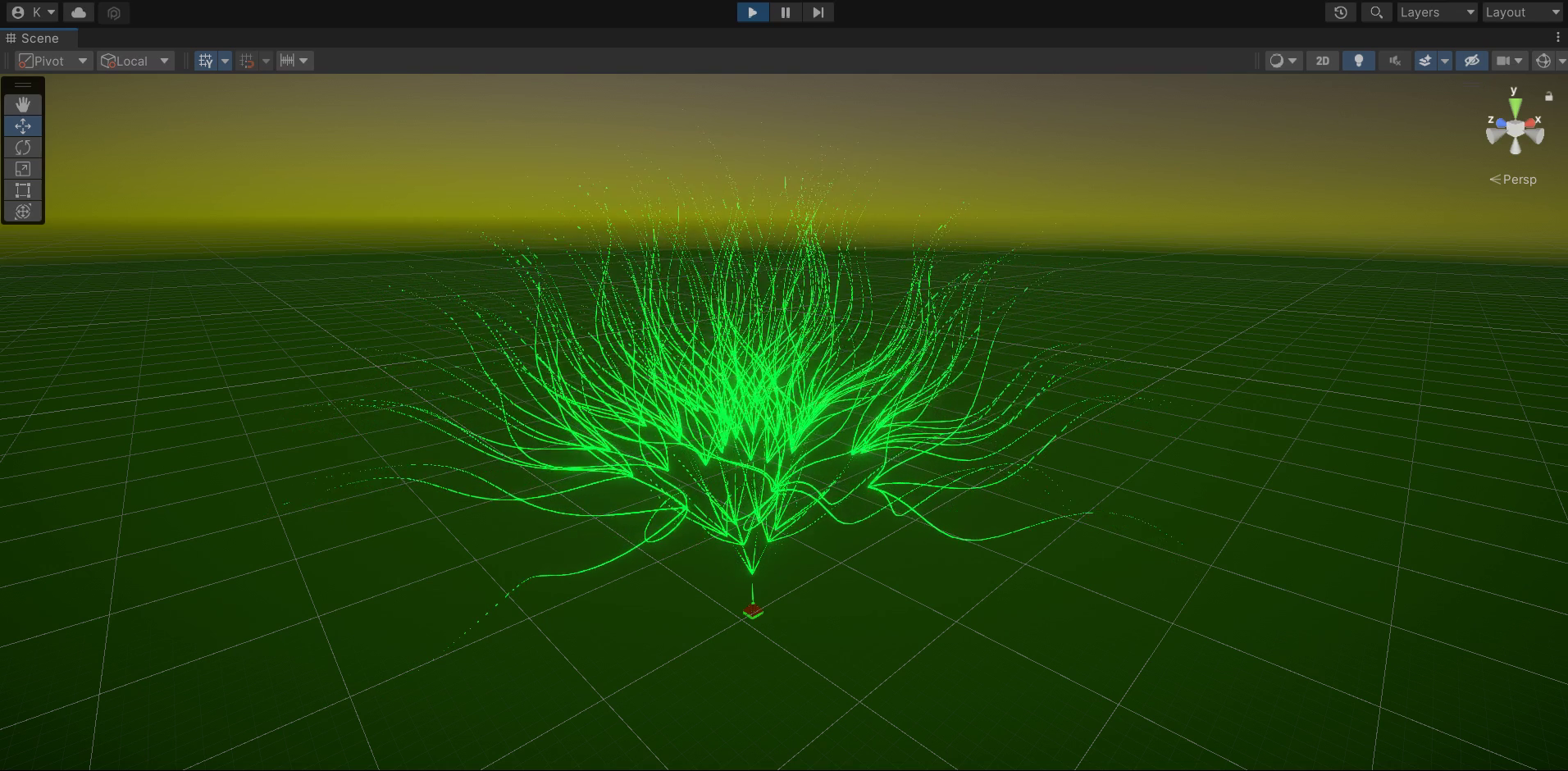The image size is (1568, 771).
Task: Toggle hidden objects scene visibility
Action: [1471, 61]
